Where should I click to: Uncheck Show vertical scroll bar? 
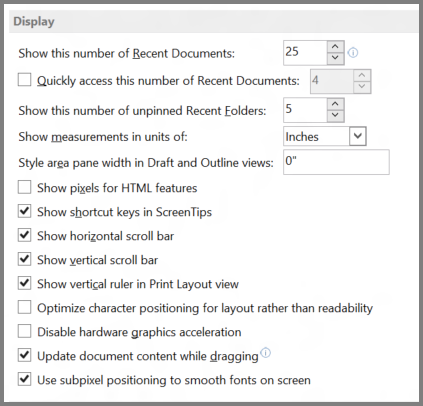click(x=24, y=259)
